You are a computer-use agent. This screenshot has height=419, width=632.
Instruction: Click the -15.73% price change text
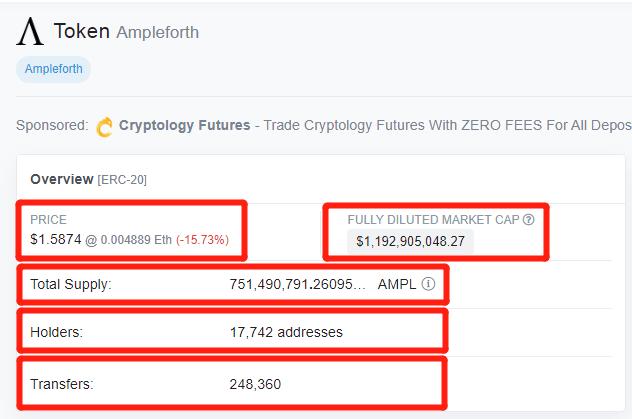coord(202,240)
